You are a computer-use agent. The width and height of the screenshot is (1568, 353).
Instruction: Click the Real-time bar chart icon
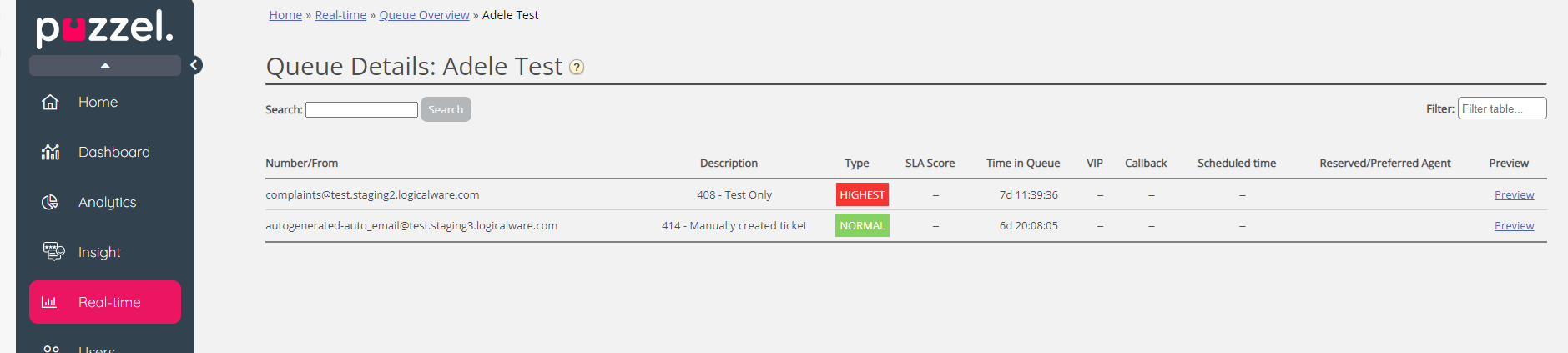tap(49, 302)
